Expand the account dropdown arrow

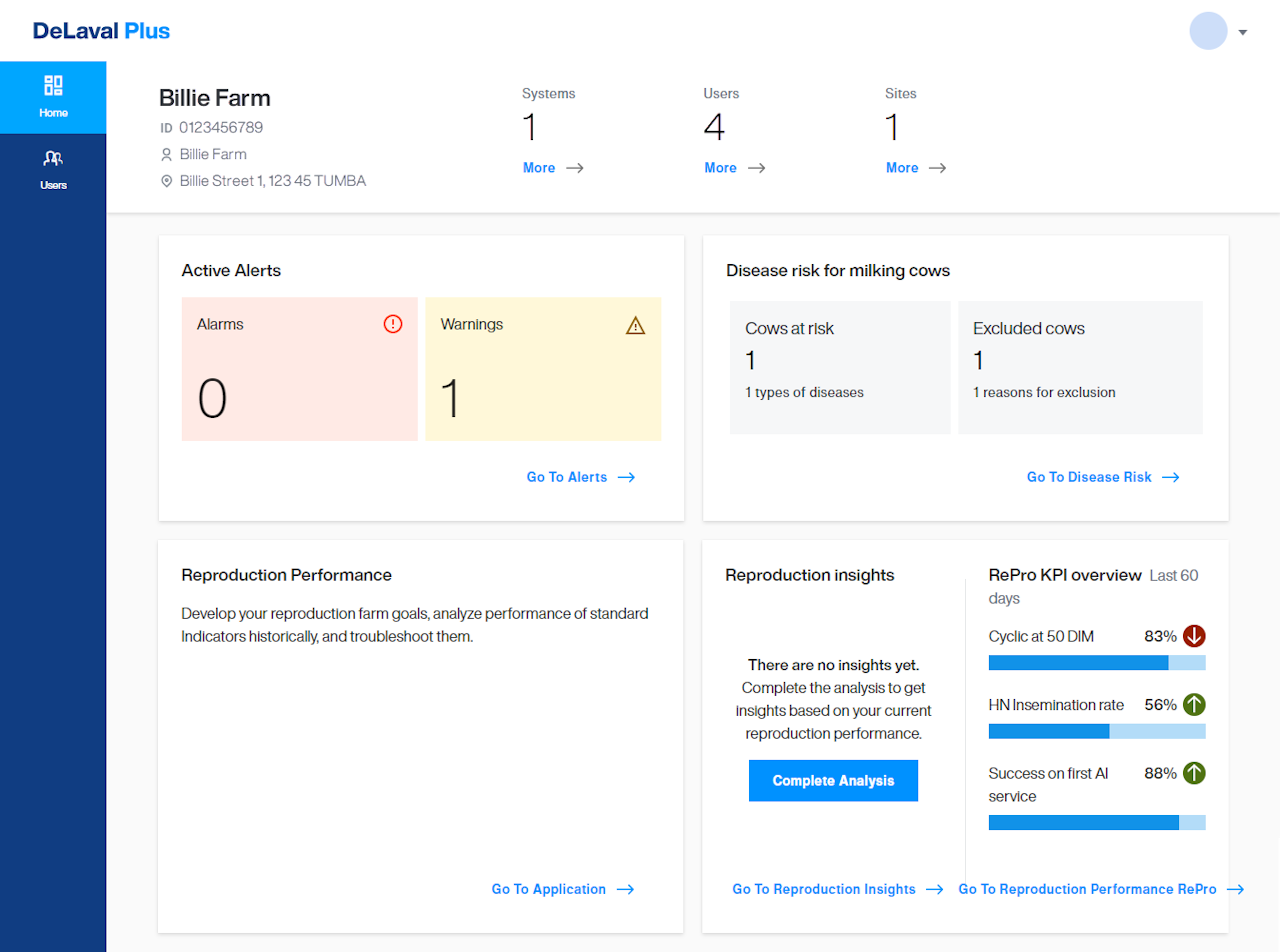click(1243, 32)
